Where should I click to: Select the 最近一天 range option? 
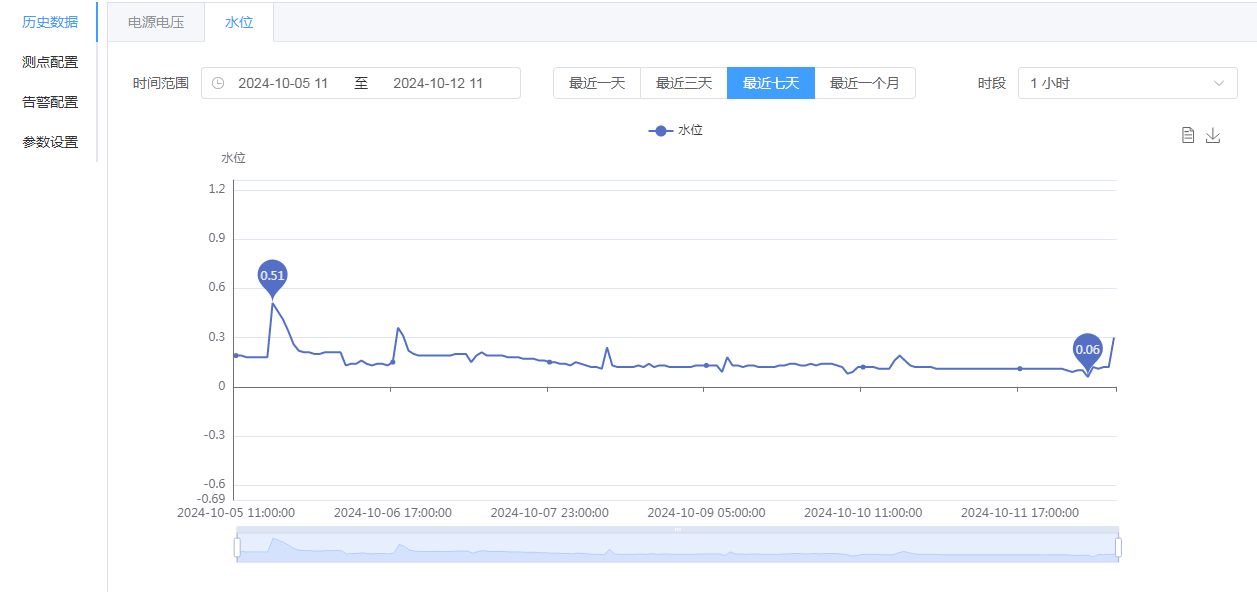tap(597, 83)
